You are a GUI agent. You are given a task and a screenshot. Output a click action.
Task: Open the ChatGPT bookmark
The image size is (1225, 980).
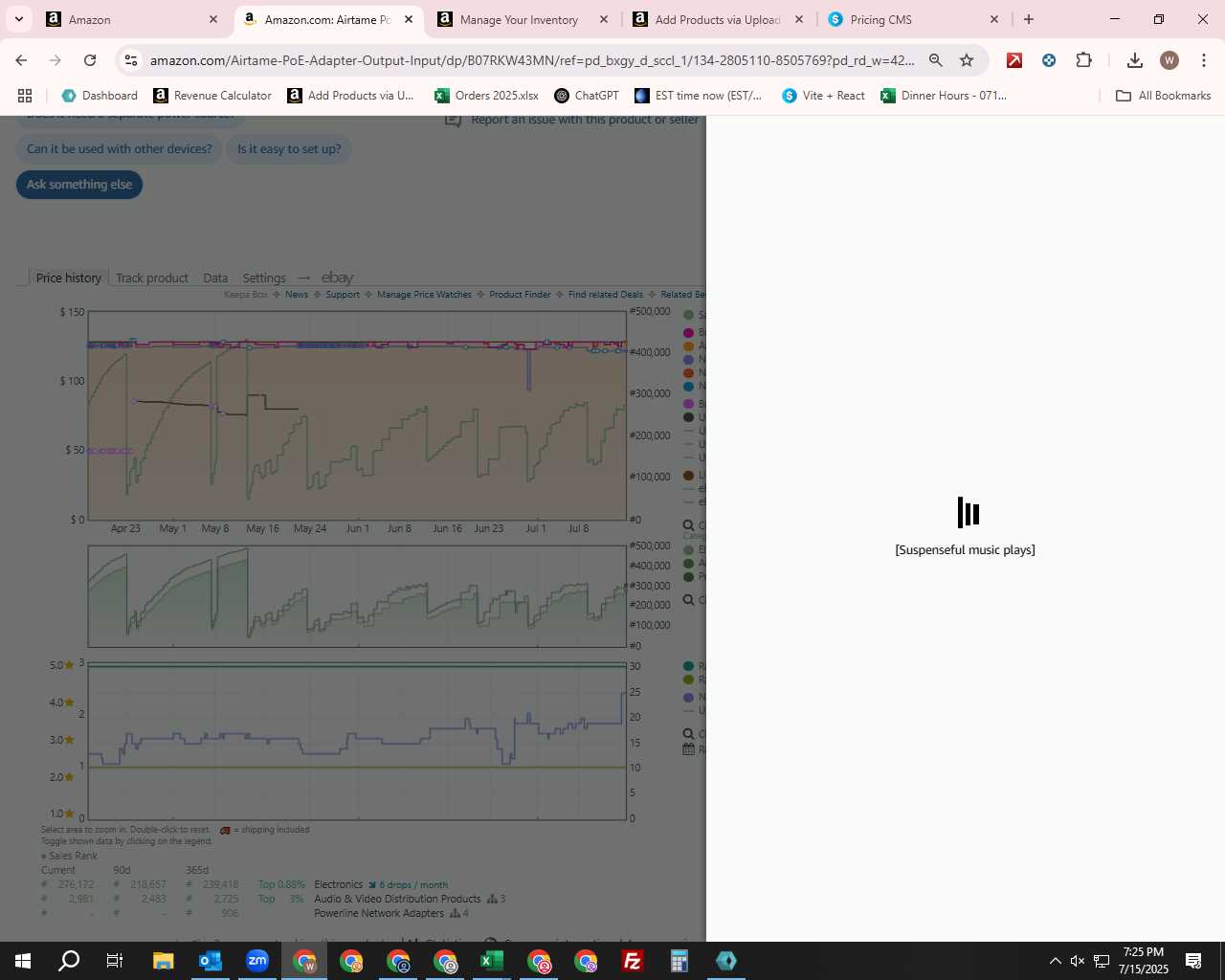(587, 96)
